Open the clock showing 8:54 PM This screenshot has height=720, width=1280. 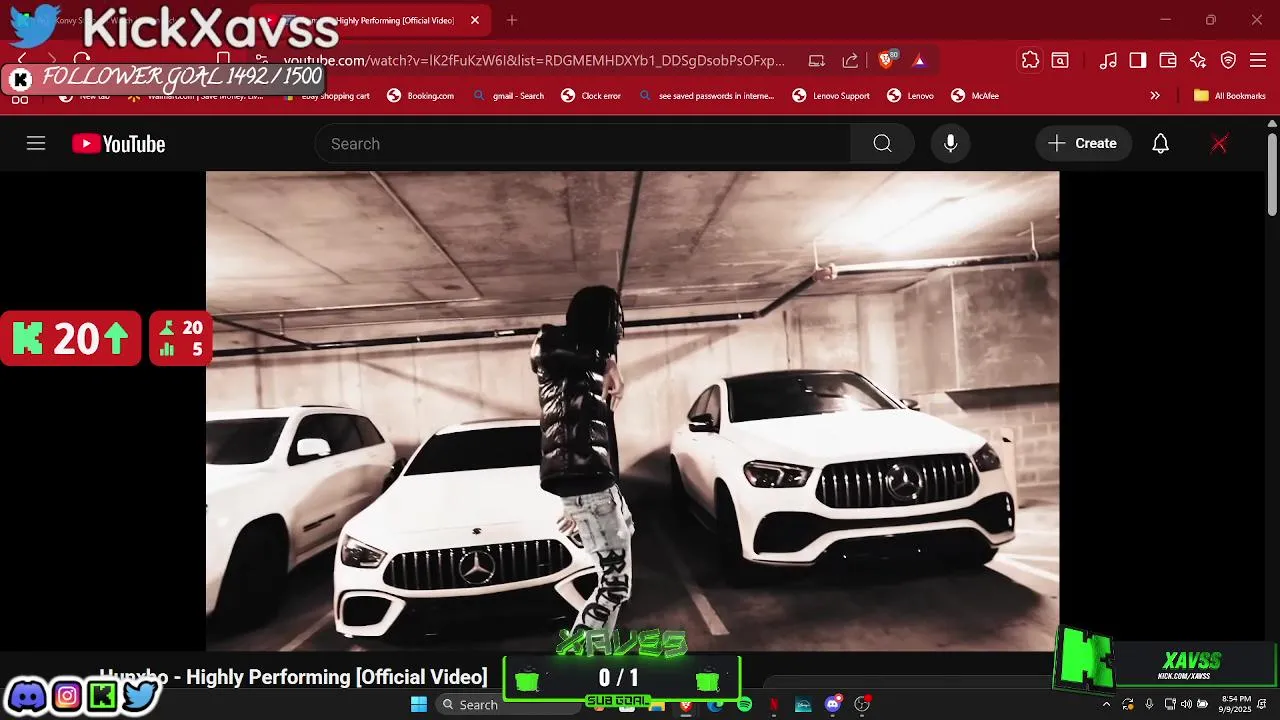coord(1236,704)
